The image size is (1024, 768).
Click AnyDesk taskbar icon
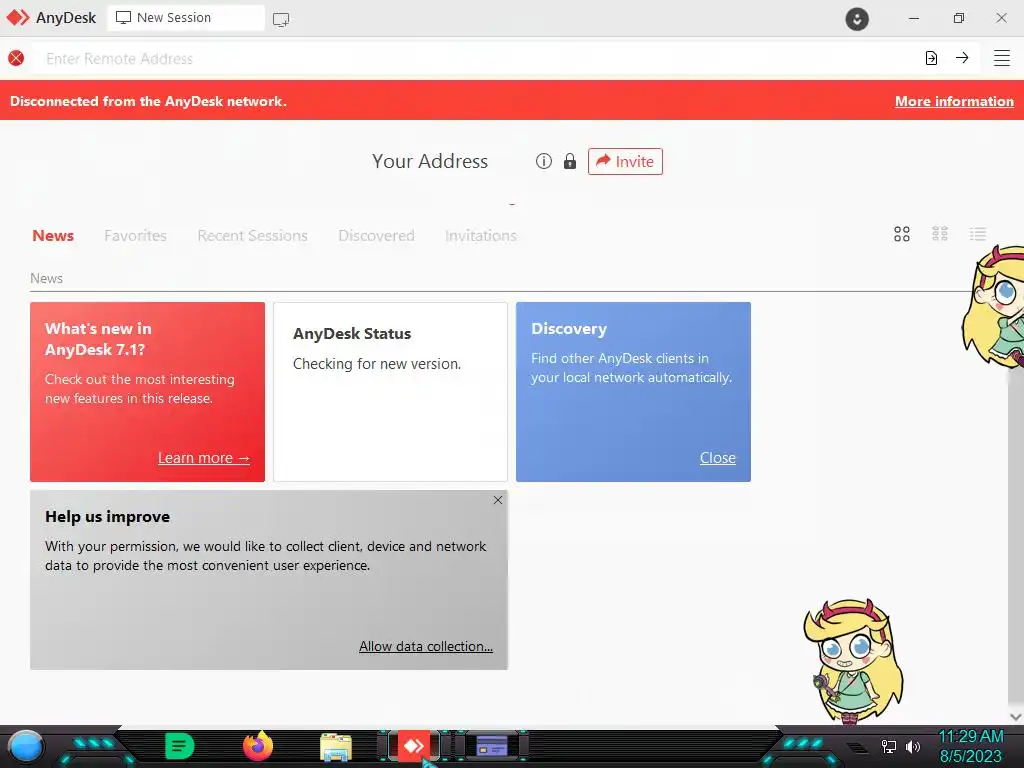tap(414, 745)
